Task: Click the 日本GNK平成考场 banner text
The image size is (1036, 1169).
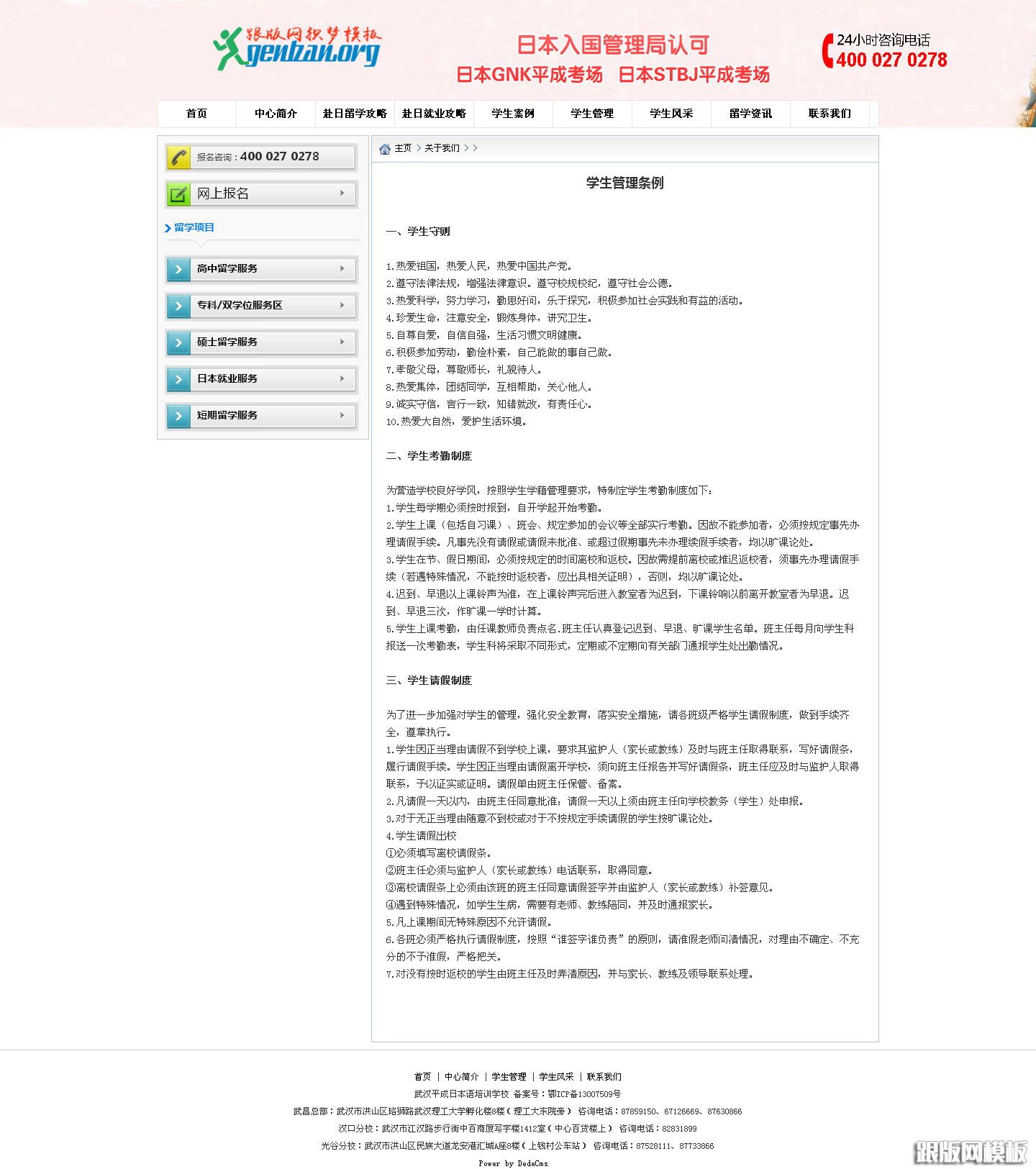Action: [x=530, y=75]
